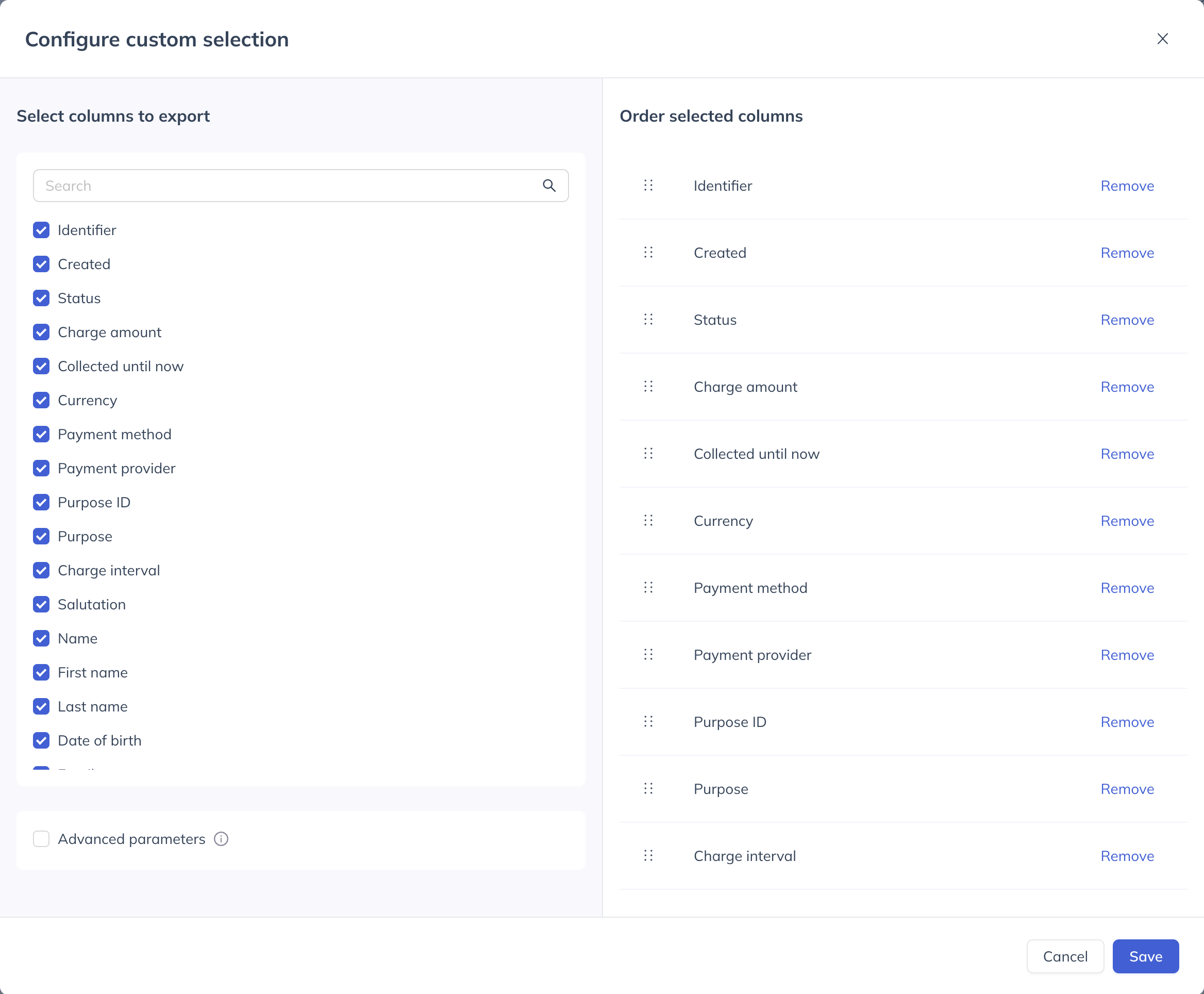
Task: Click the drag handle for Collected until now row
Action: (648, 454)
